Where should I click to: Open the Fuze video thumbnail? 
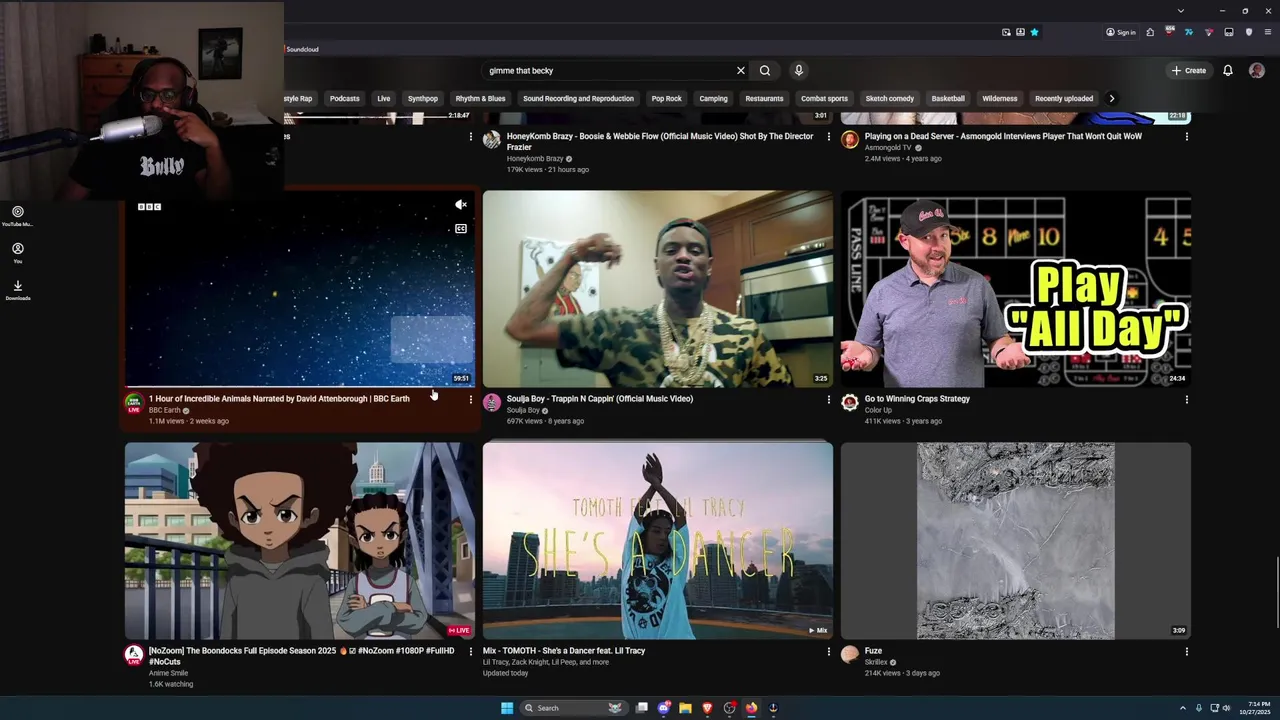(1016, 541)
